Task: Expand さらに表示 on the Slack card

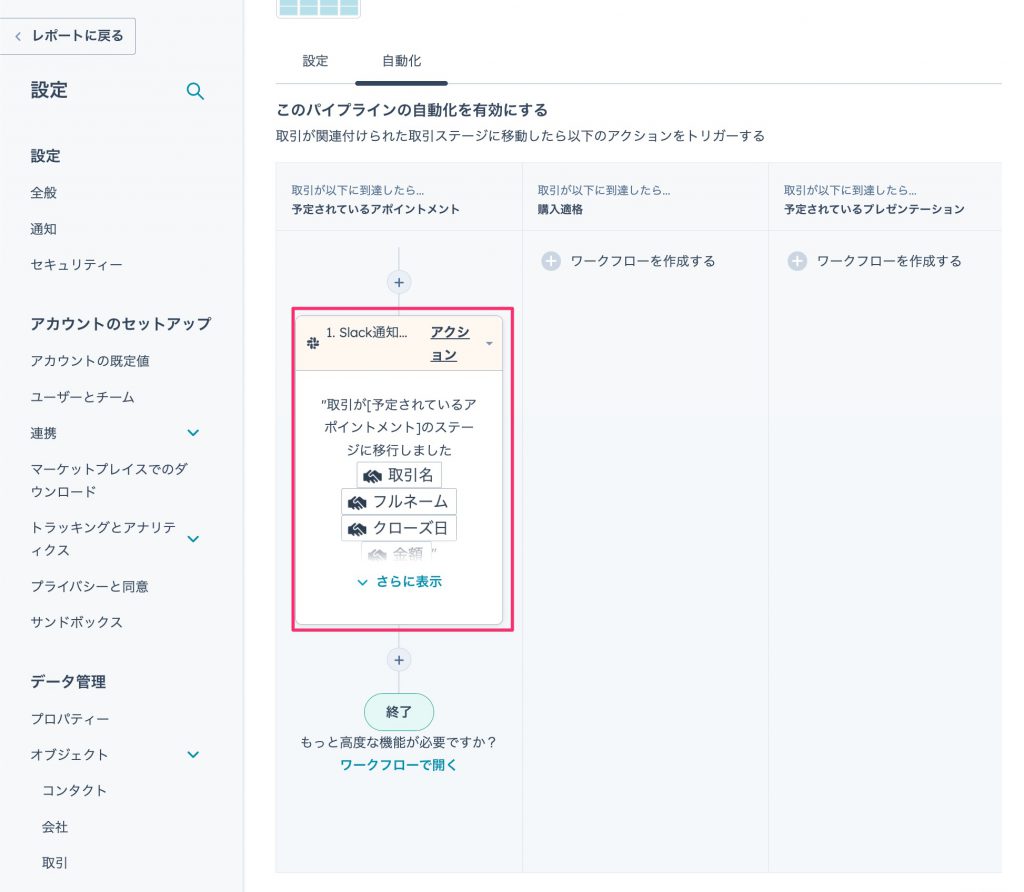Action: (399, 581)
